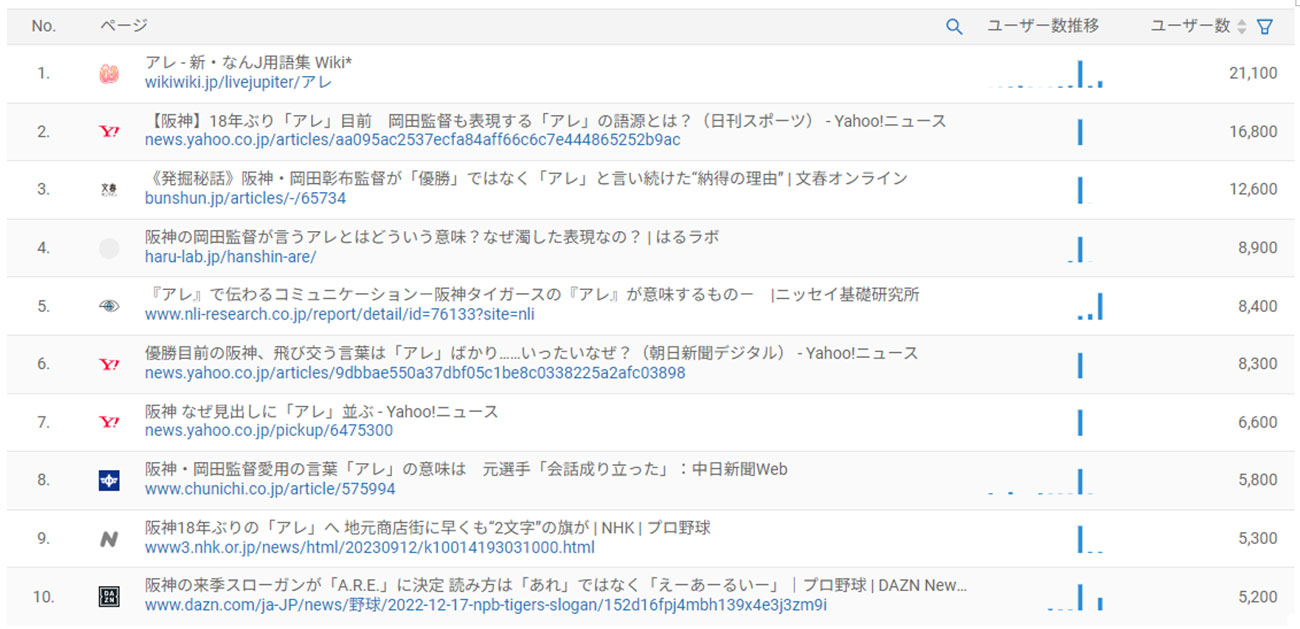
Task: Click the 文春オンライン favicon in row 3
Action: (109, 189)
